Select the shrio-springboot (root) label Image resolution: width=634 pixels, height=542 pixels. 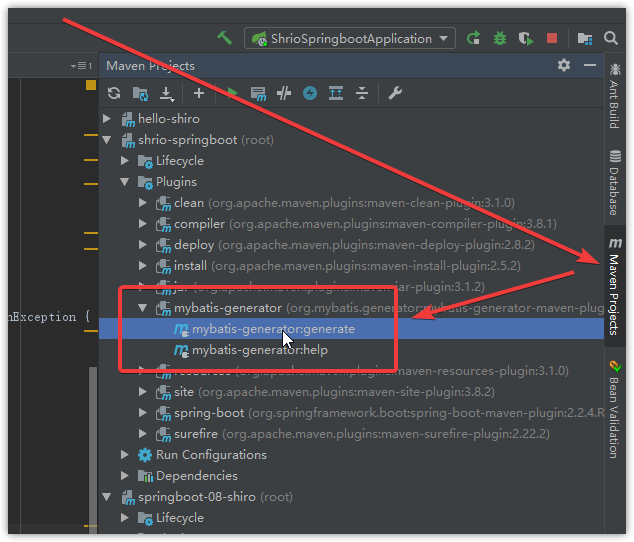206,140
